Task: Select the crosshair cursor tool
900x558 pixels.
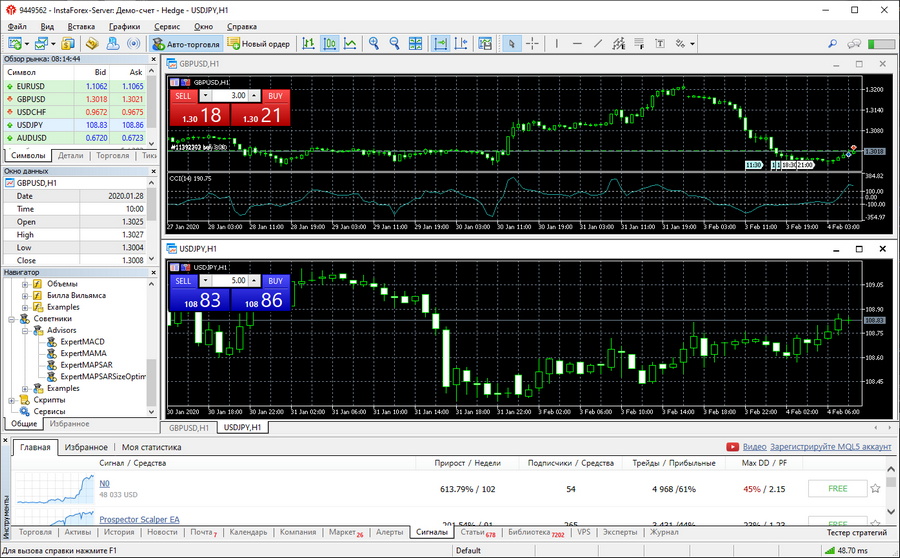Action: point(532,44)
